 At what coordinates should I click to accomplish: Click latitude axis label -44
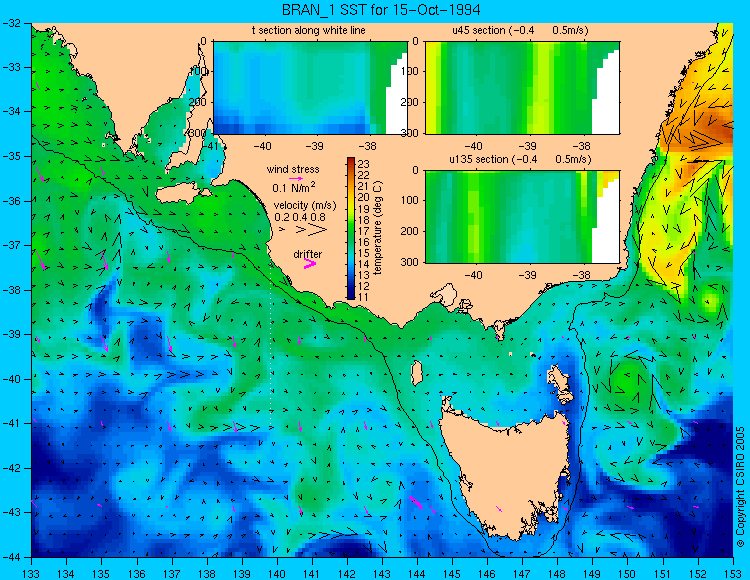11,557
